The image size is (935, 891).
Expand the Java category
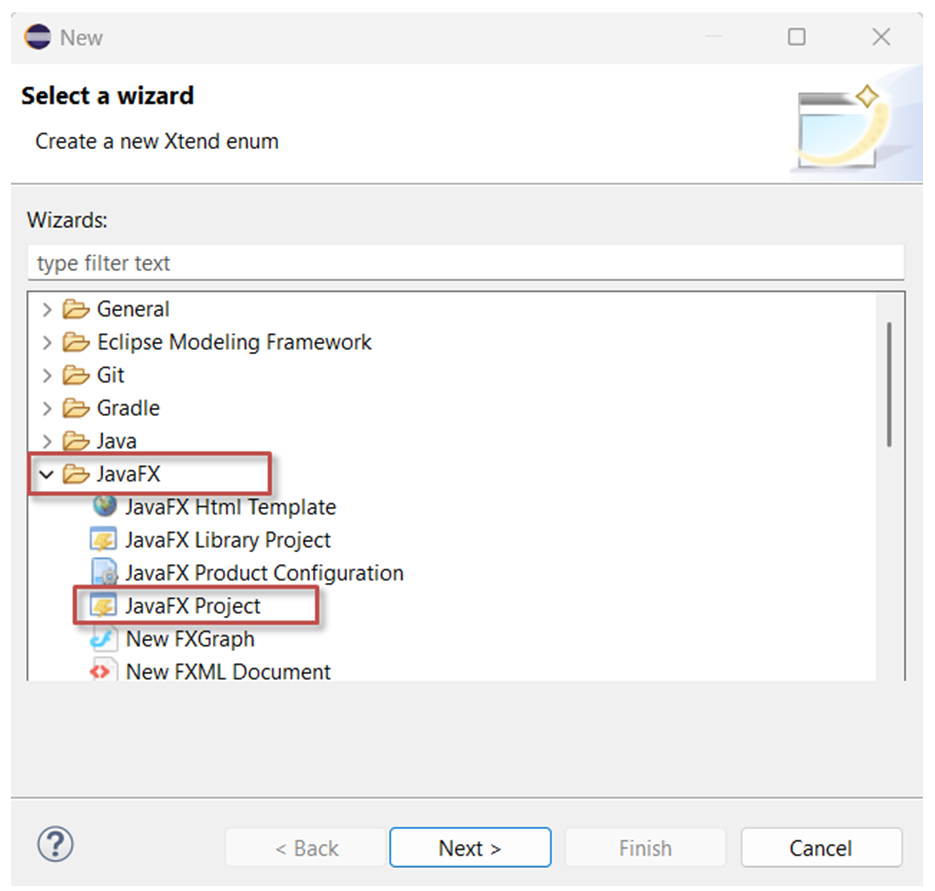46,441
